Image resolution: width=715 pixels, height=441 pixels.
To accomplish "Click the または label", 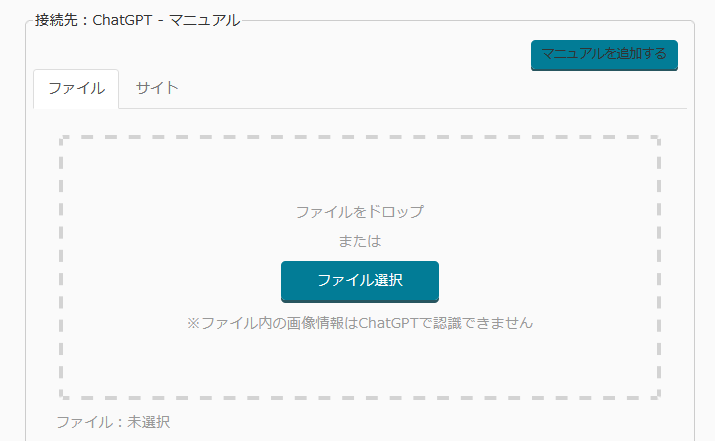I will pyautogui.click(x=359, y=241).
